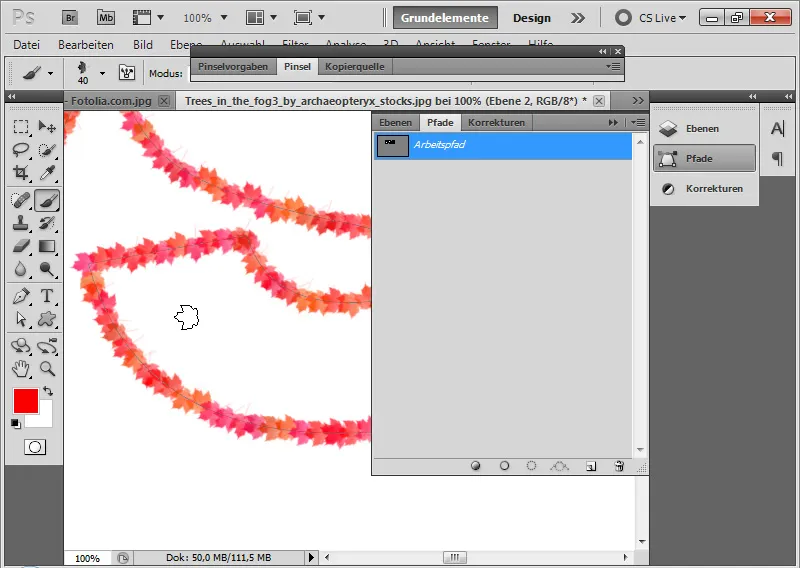Toggle the Brush panel button
Screen dimensions: 800x568
coord(127,73)
